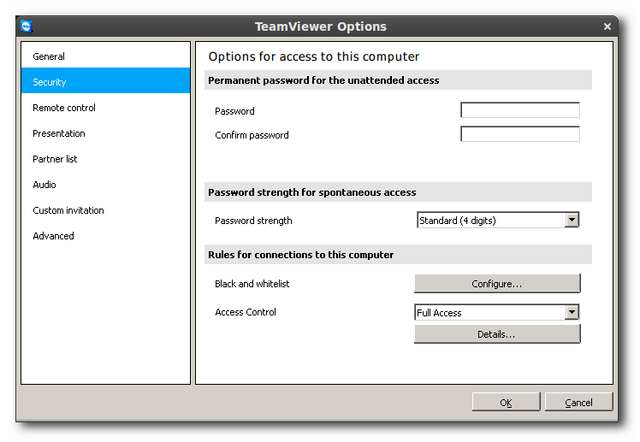This screenshot has height=442, width=640.
Task: Click Access Control dropdown arrow
Action: [x=572, y=312]
